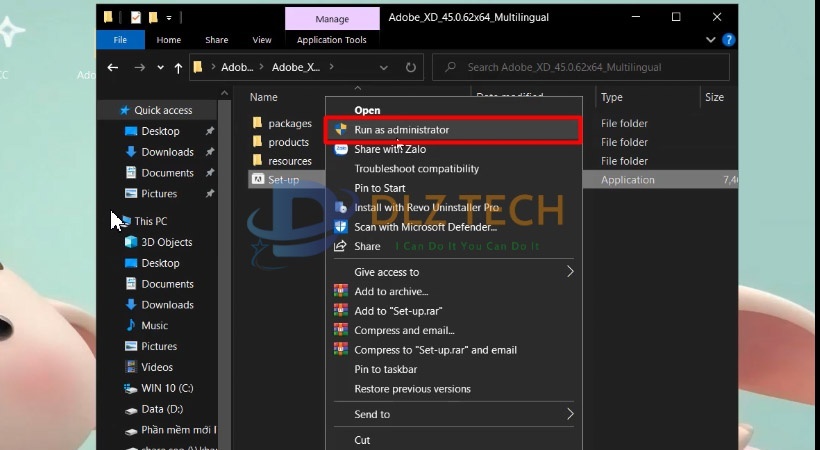Click the Share entry with arrow icon

pyautogui.click(x=367, y=246)
